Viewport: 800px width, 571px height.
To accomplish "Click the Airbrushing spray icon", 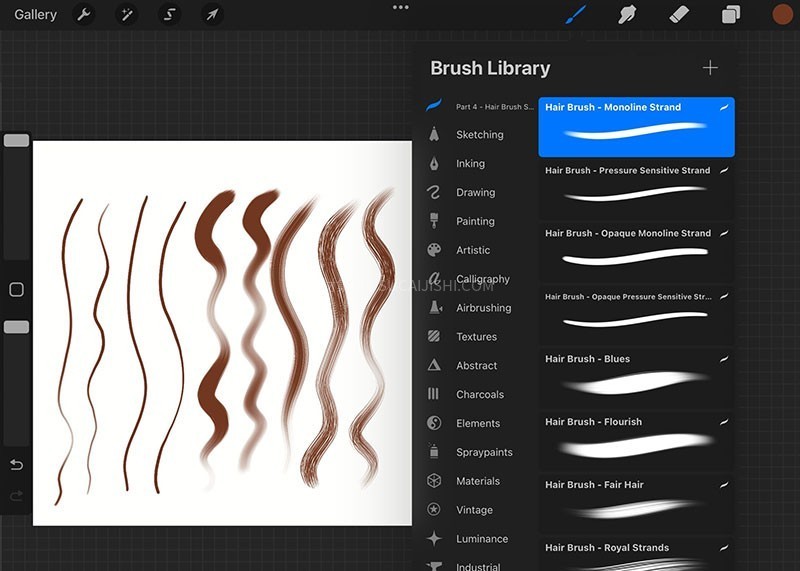I will point(435,307).
